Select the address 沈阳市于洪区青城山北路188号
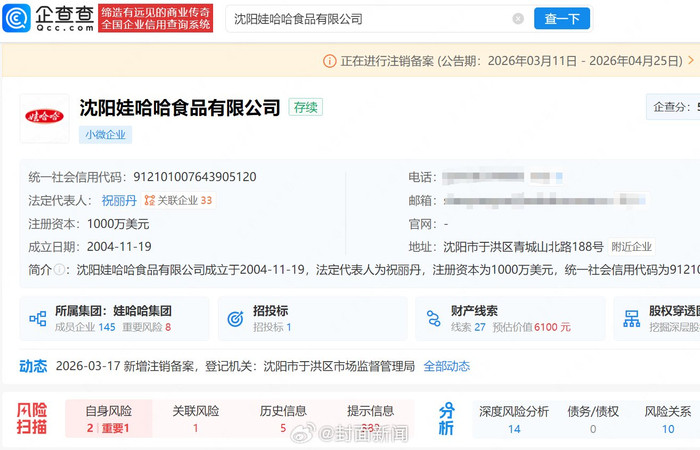700x450 pixels. (523, 247)
